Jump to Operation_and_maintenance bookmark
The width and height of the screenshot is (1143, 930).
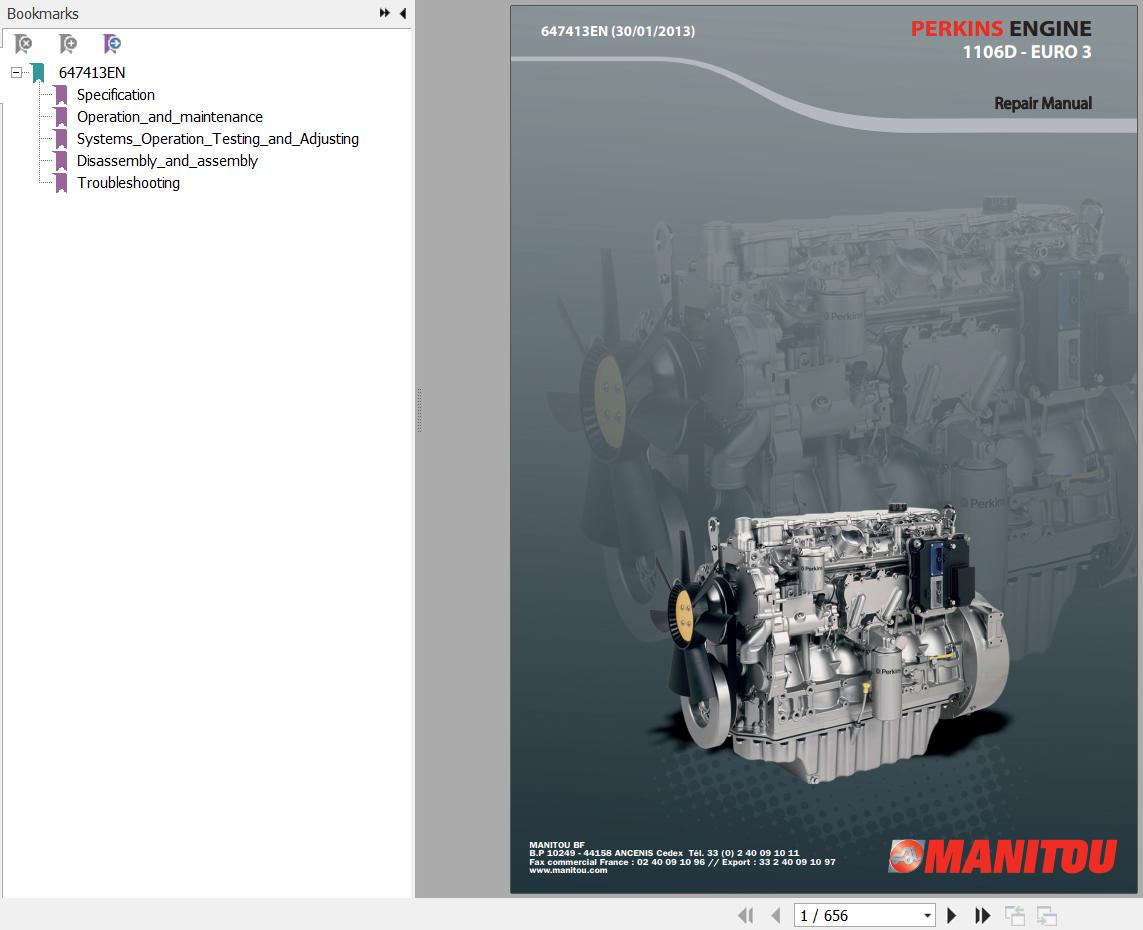[170, 117]
